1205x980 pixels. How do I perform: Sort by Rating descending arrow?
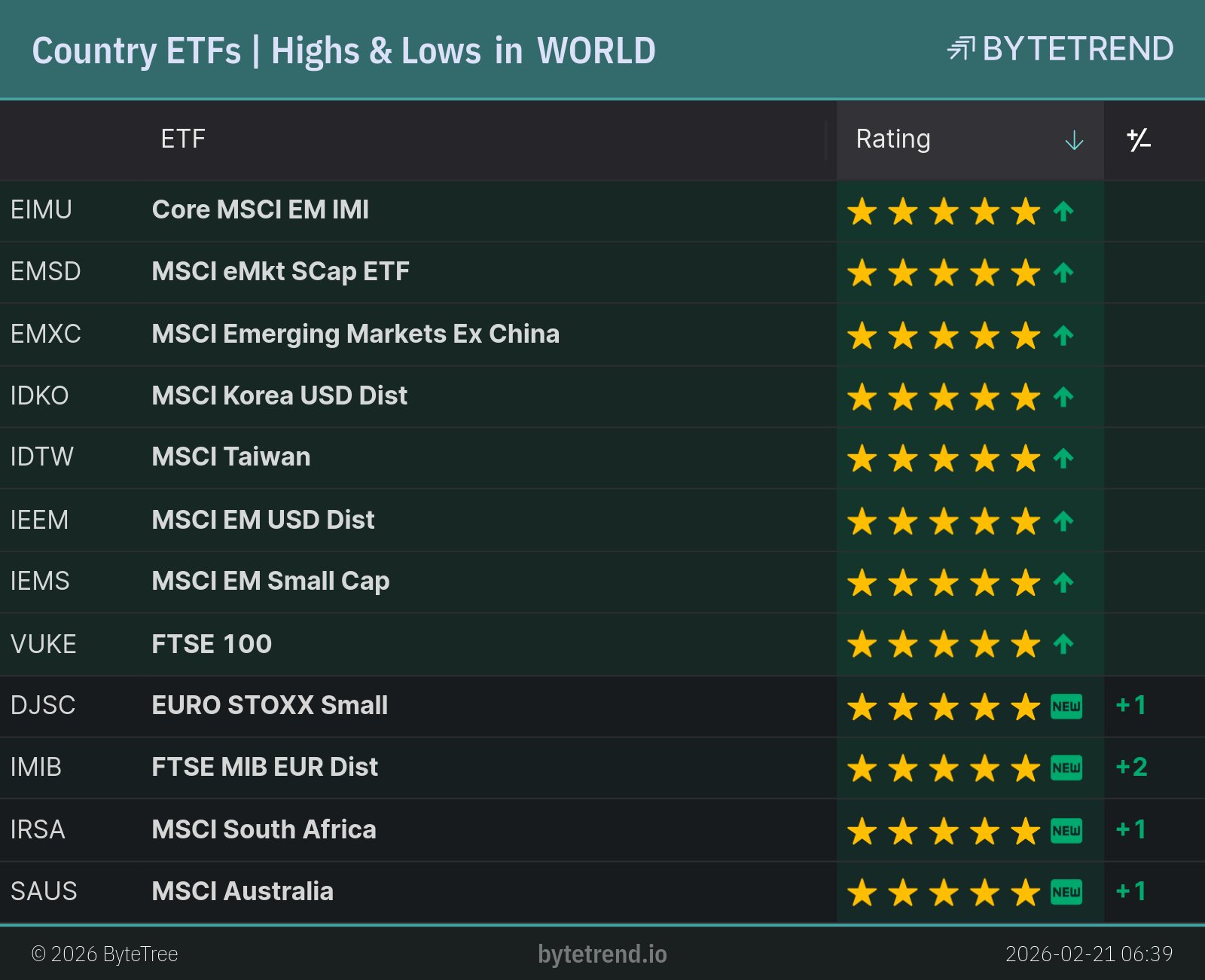(1074, 140)
